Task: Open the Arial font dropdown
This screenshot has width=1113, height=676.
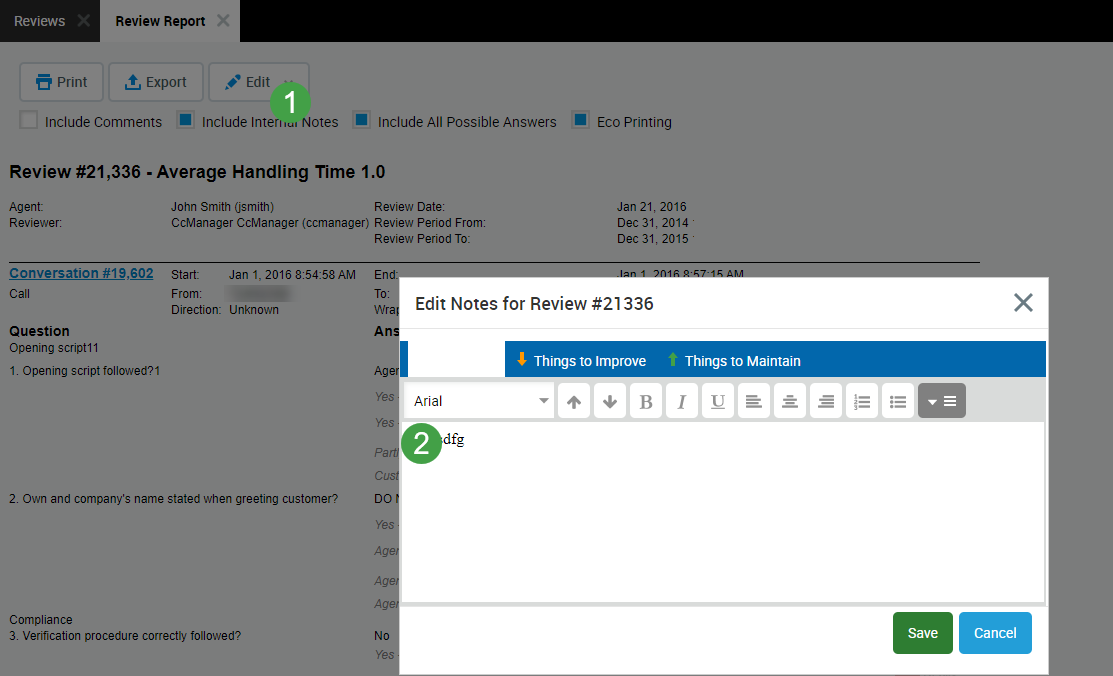Action: 481,401
